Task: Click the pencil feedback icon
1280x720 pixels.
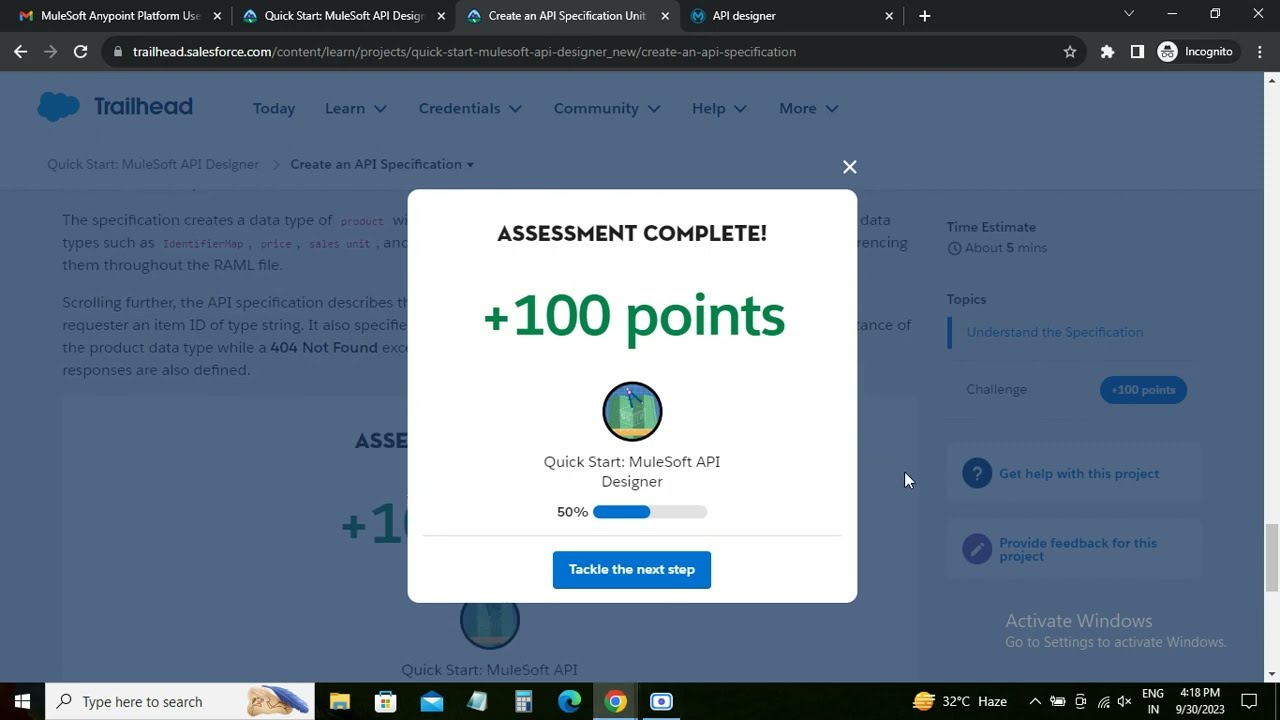Action: click(x=977, y=549)
